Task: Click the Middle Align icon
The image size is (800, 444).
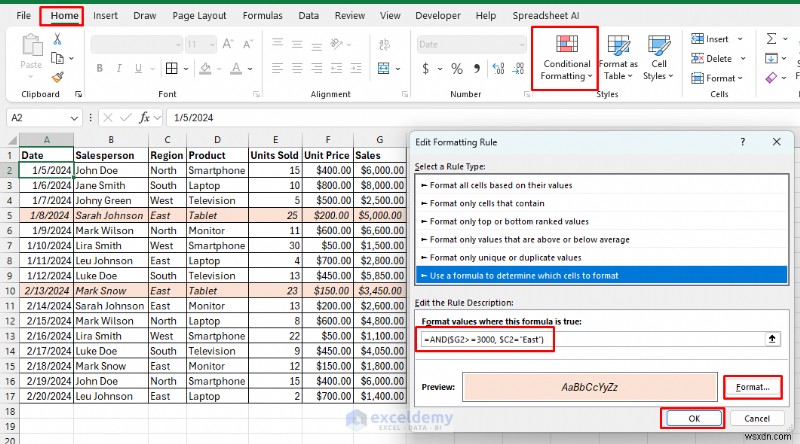Action: pyautogui.click(x=297, y=44)
